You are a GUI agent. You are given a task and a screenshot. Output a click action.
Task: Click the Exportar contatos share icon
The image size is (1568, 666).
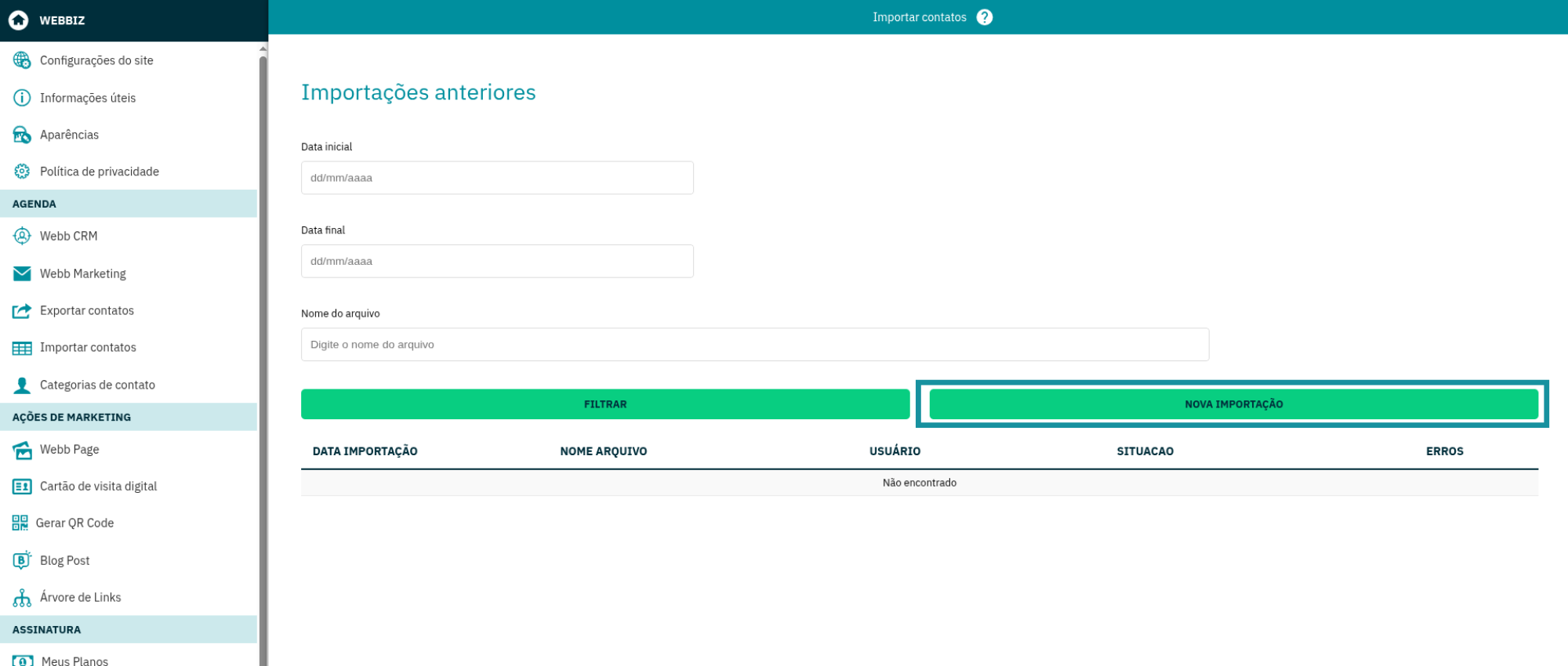tap(22, 311)
